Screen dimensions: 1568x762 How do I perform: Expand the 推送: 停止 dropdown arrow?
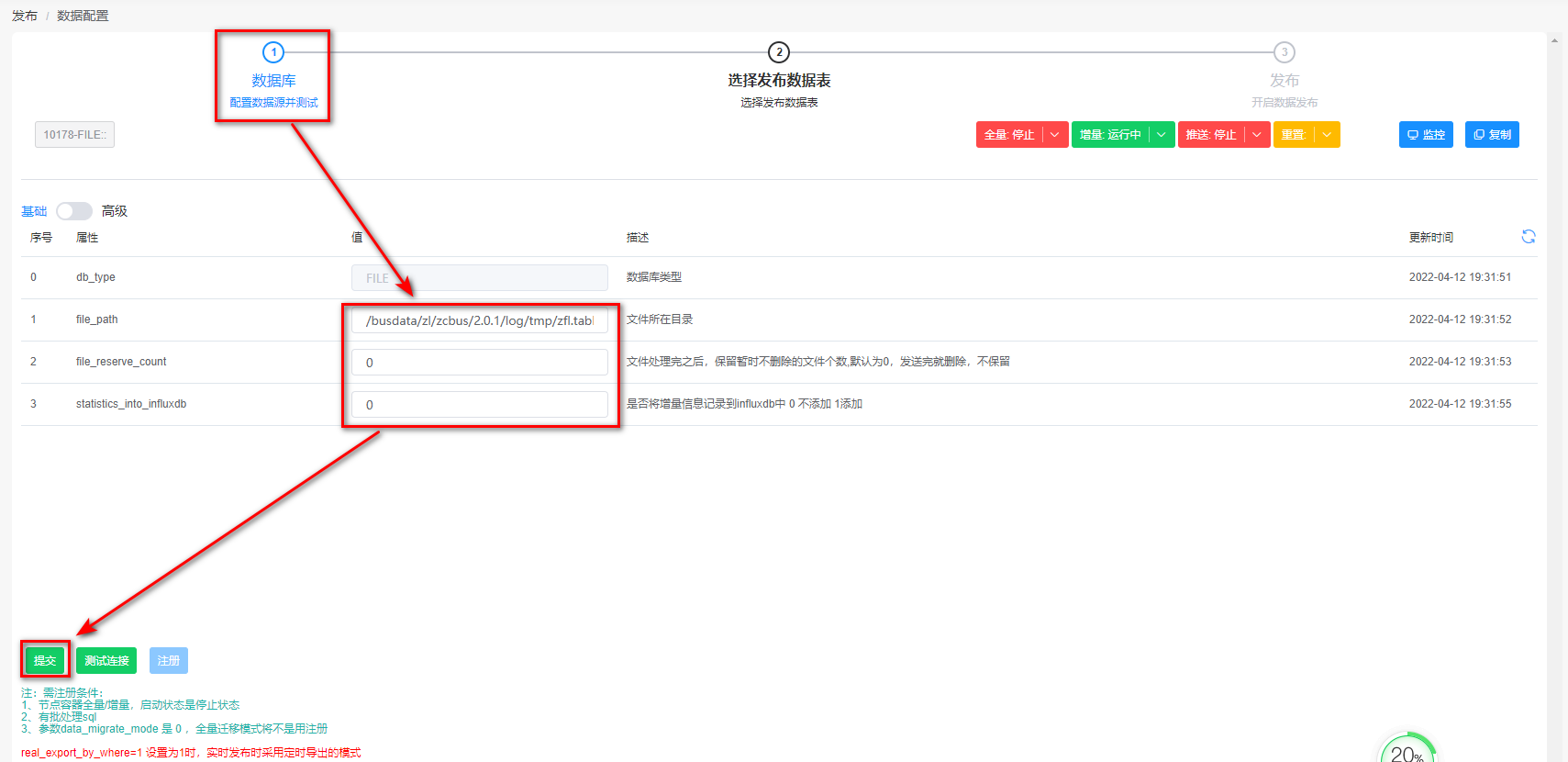pos(1257,135)
